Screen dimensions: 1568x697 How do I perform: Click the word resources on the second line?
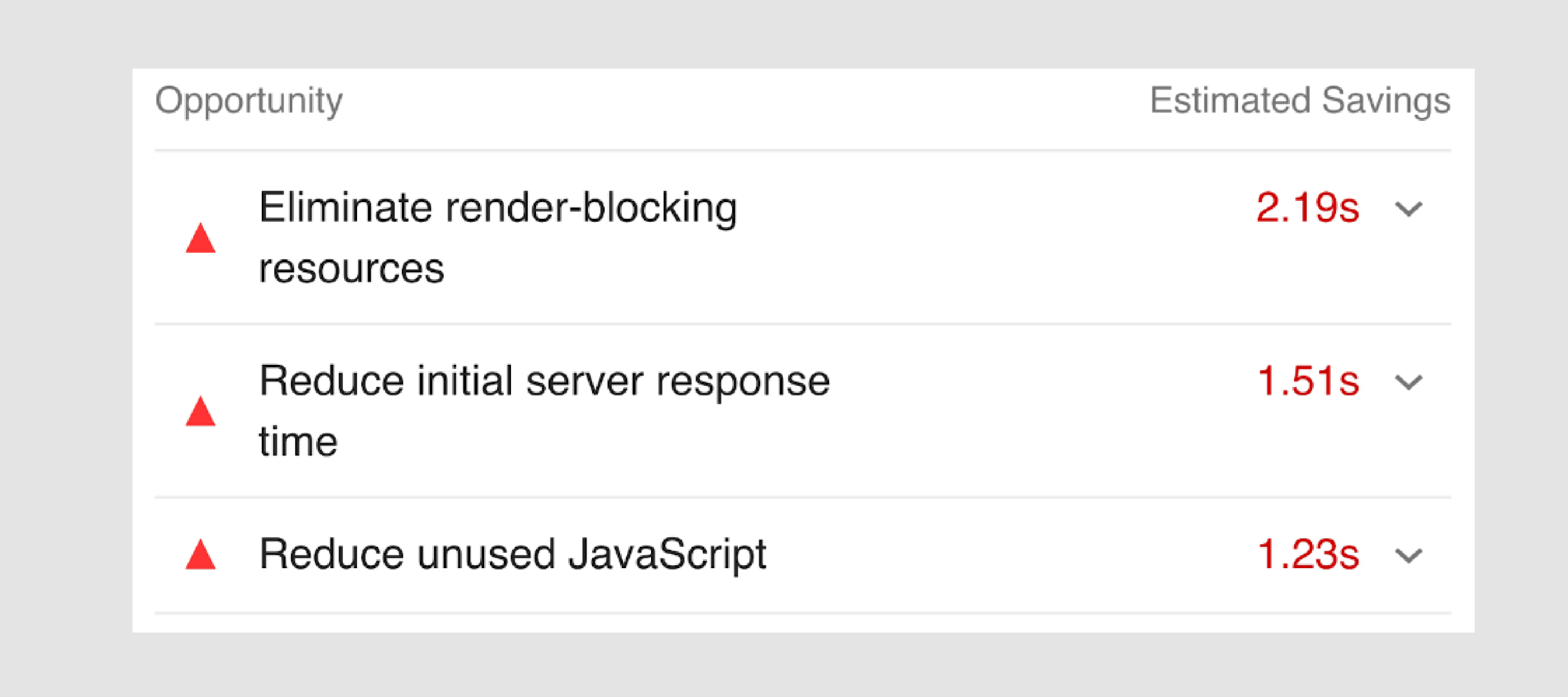(x=352, y=269)
